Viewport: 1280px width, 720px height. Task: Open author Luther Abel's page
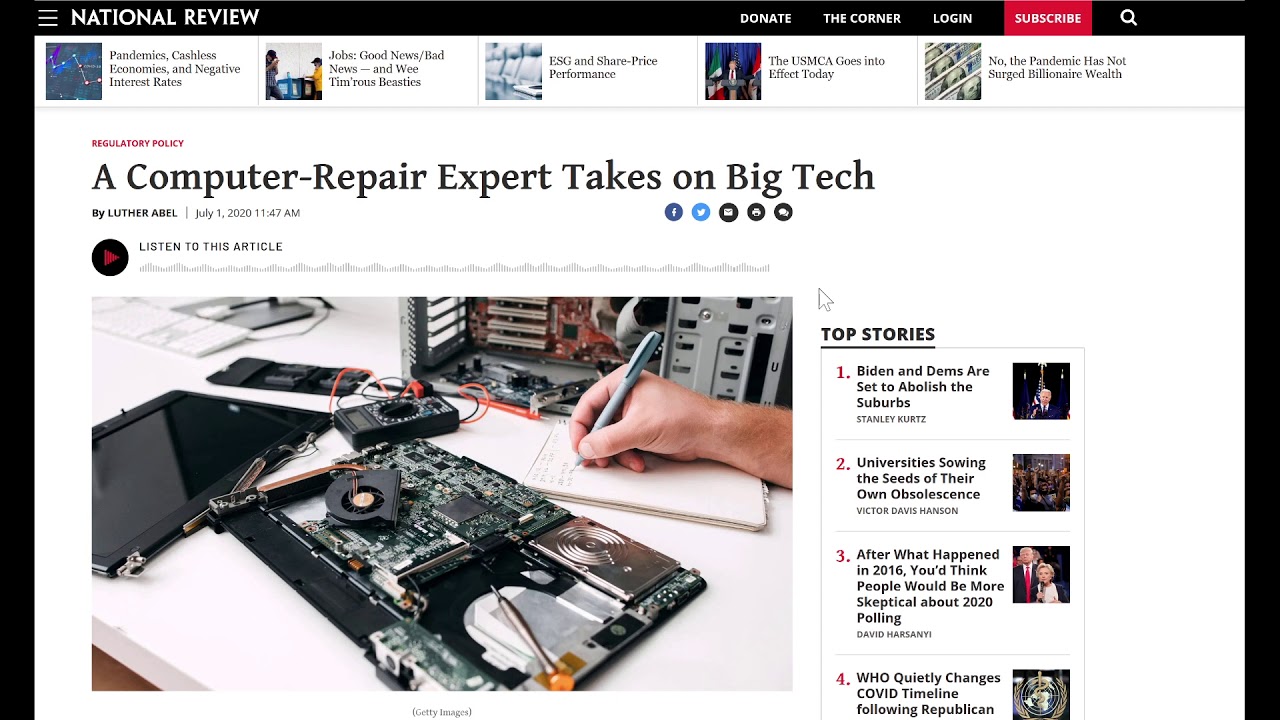[x=142, y=213]
